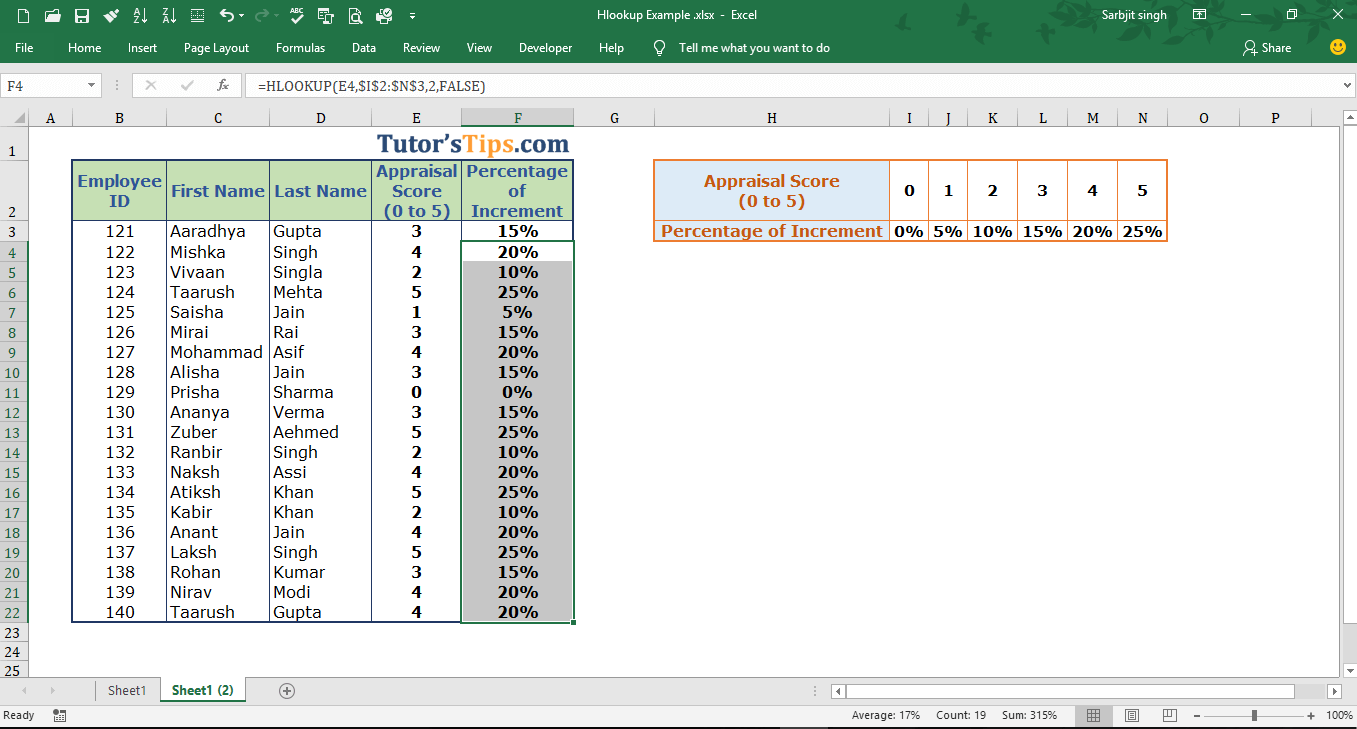Image resolution: width=1357 pixels, height=729 pixels.
Task: Create a new workbook from Quick Access
Action: pos(23,16)
